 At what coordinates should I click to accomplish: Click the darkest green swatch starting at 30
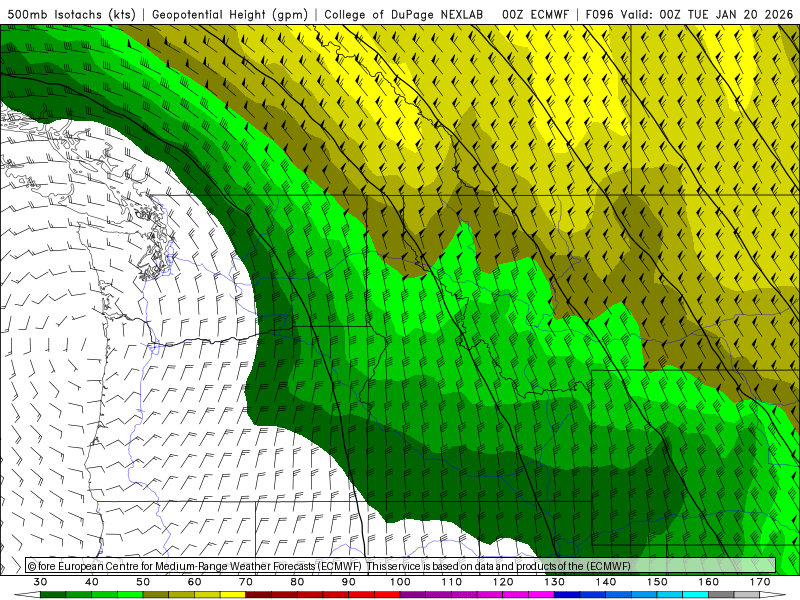[x=53, y=594]
